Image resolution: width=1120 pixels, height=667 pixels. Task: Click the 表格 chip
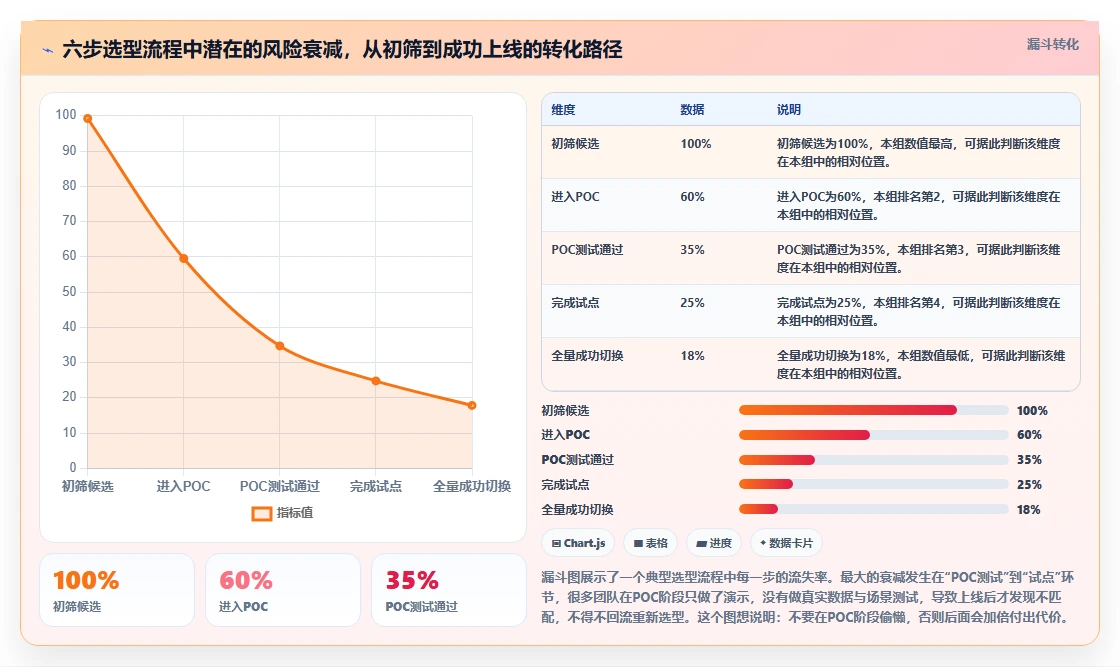point(650,543)
